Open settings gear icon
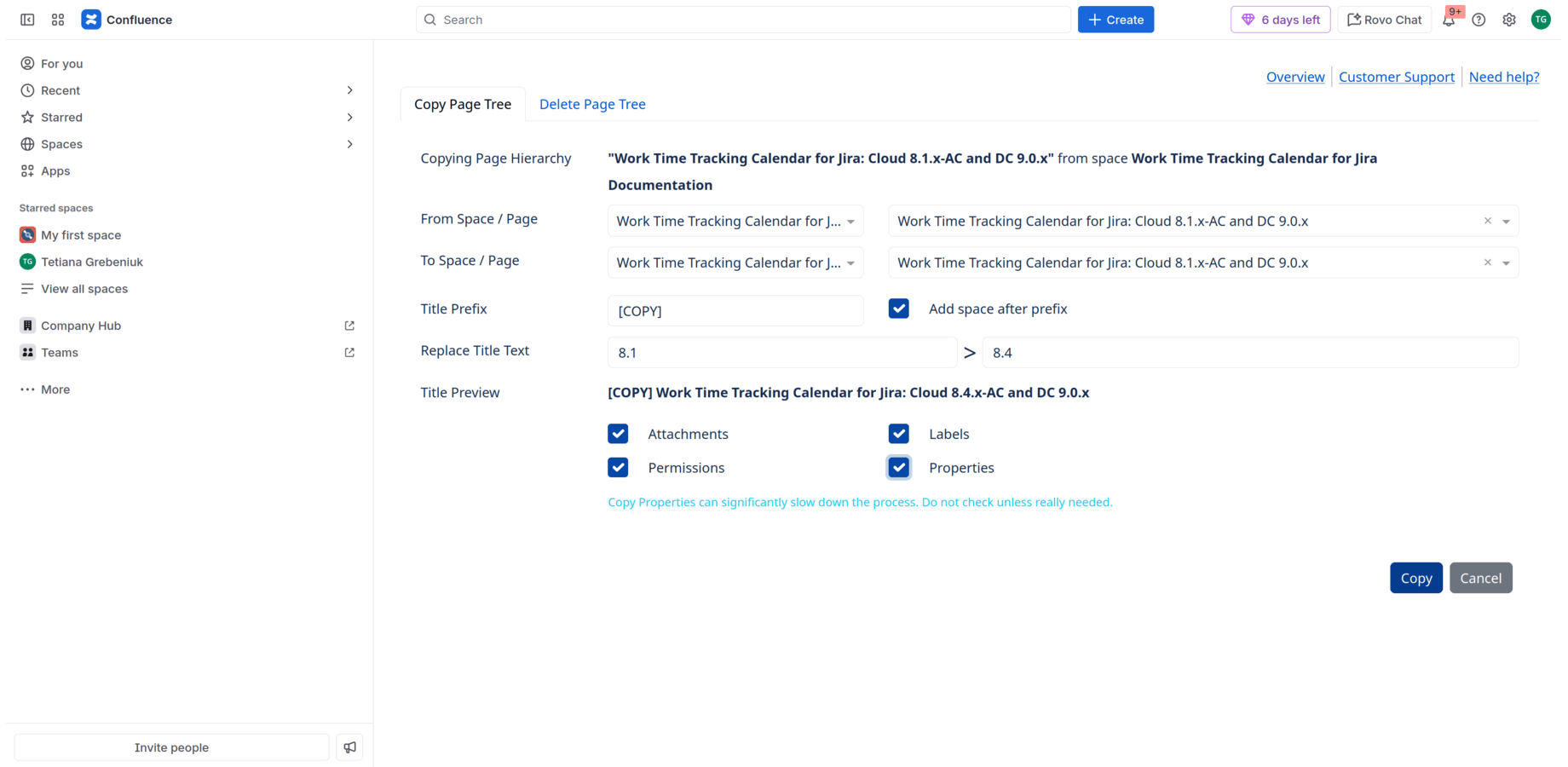The height and width of the screenshot is (767, 1568). pyautogui.click(x=1509, y=20)
